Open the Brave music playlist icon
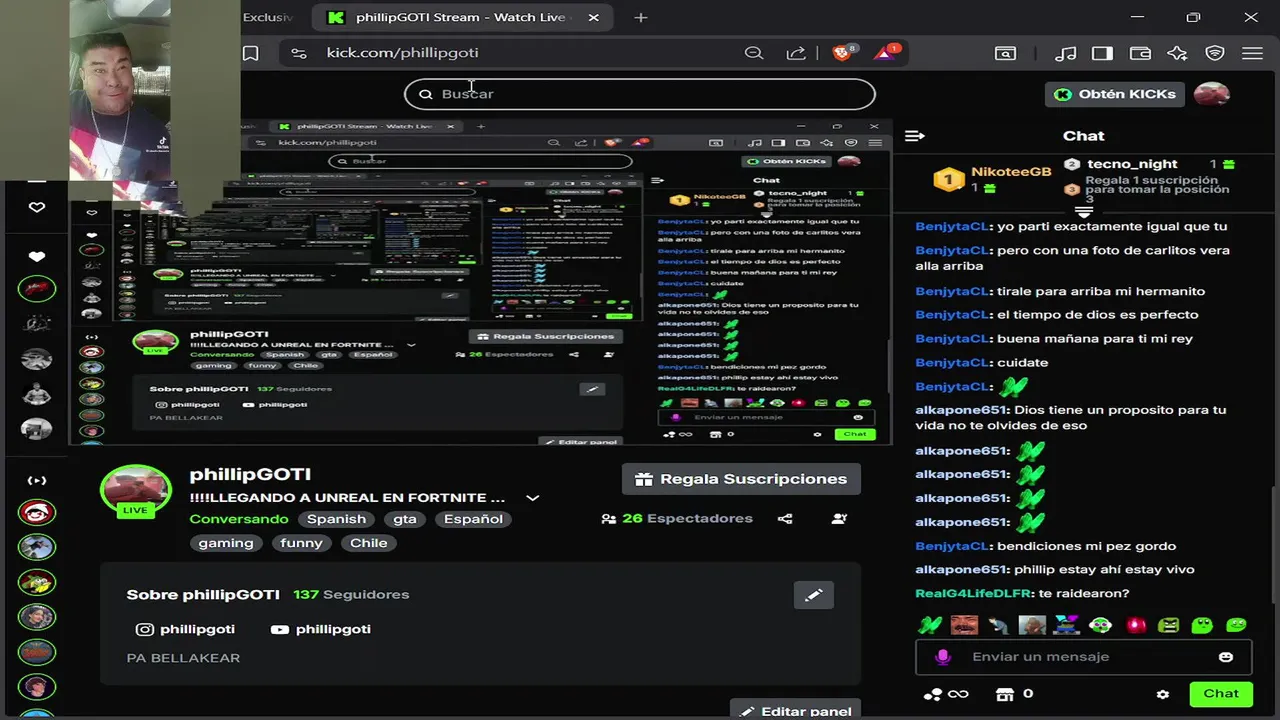Viewport: 1280px width, 720px height. (1066, 53)
